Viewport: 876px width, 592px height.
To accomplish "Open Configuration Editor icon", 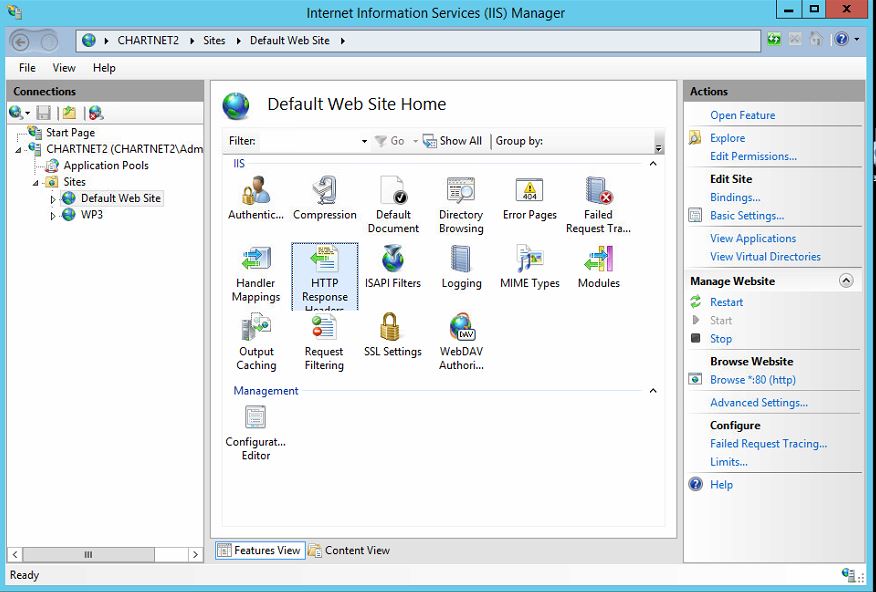I will coord(256,433).
